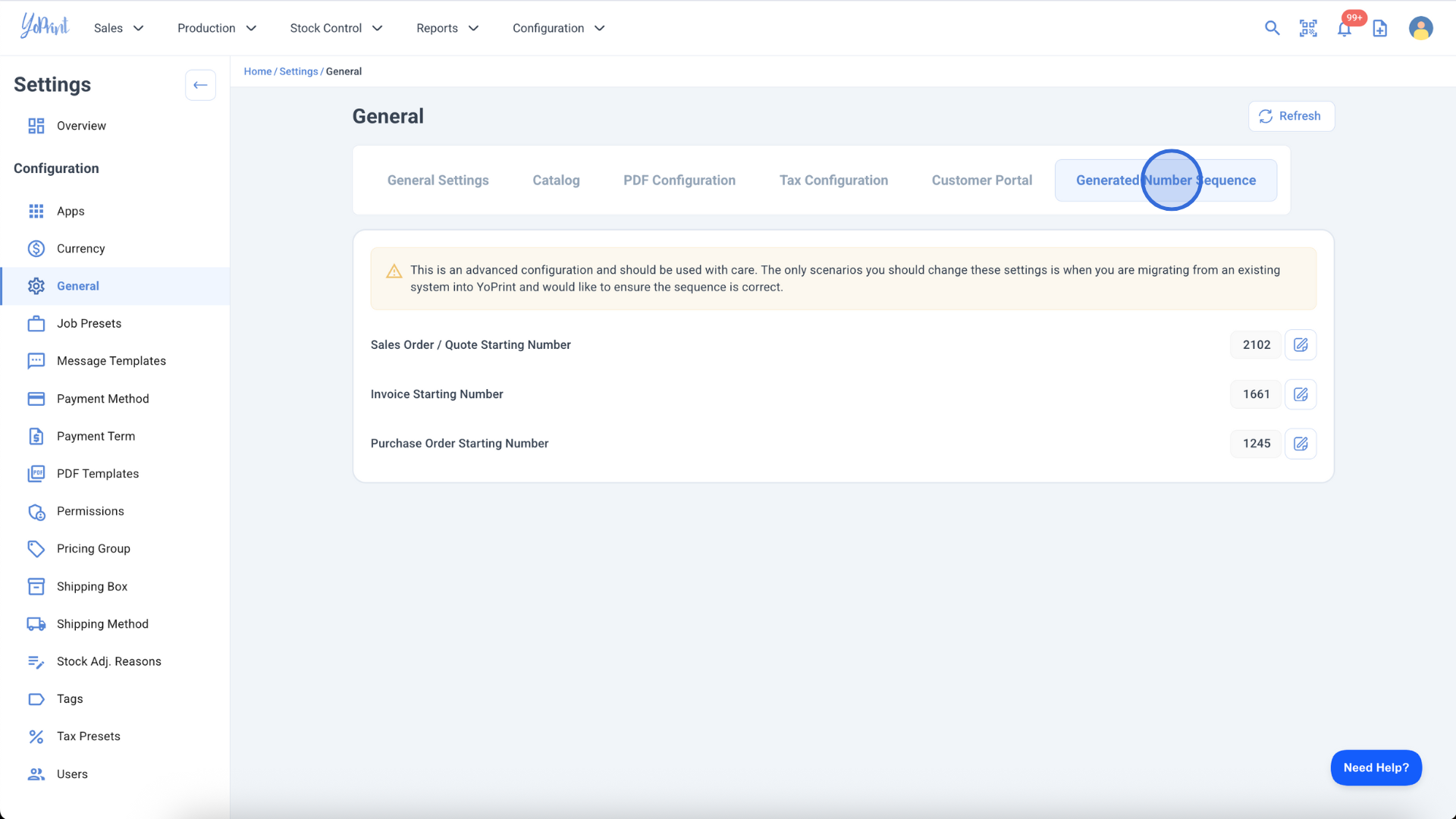Viewport: 1456px width, 819px height.
Task: Expand the Sales dropdown menu
Action: click(119, 28)
